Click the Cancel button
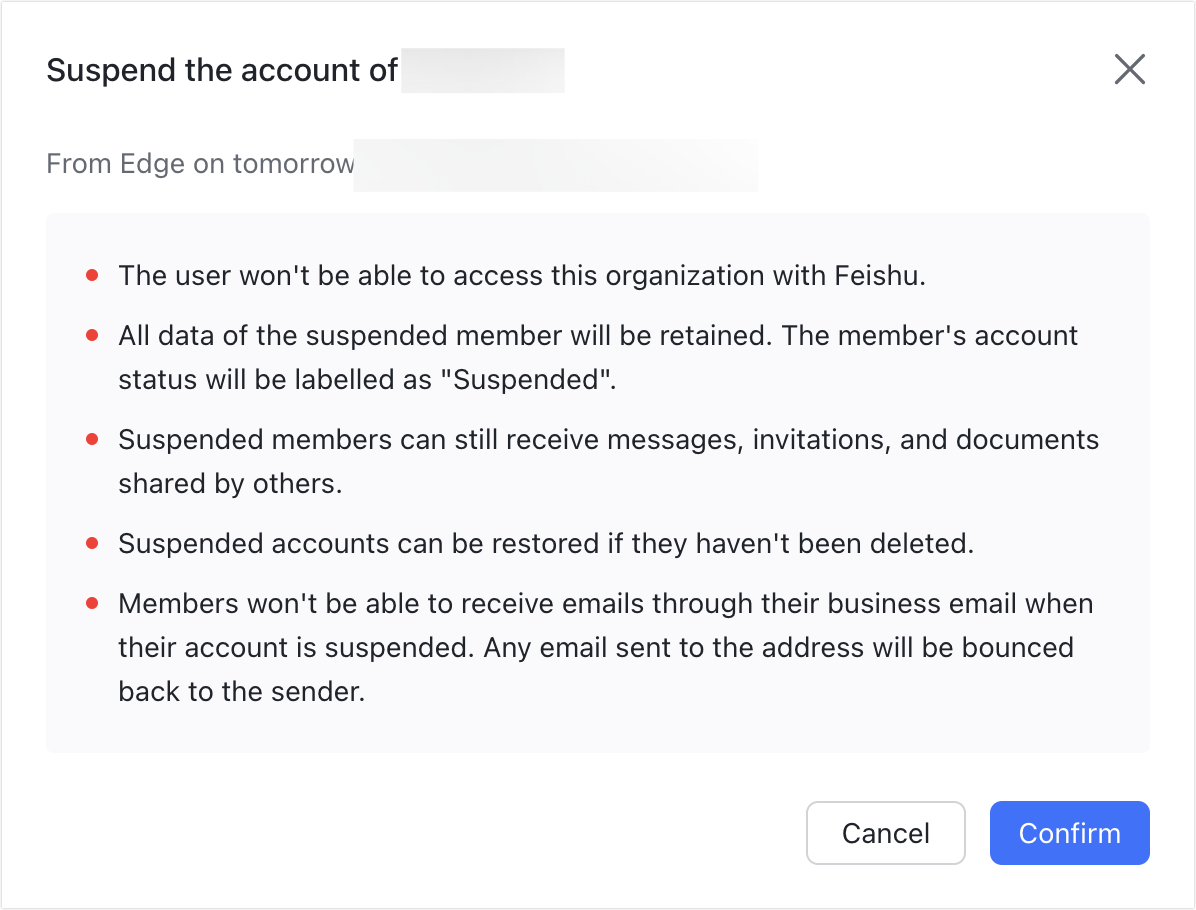Screen dimensions: 1196x910 point(885,833)
